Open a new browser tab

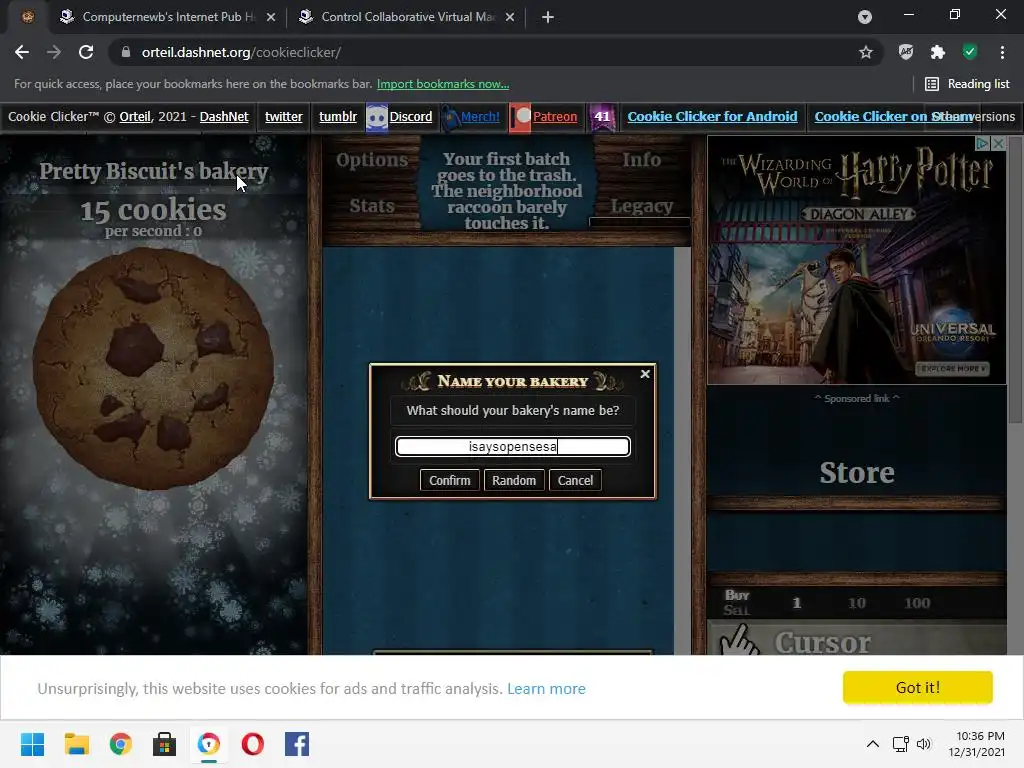(x=548, y=17)
